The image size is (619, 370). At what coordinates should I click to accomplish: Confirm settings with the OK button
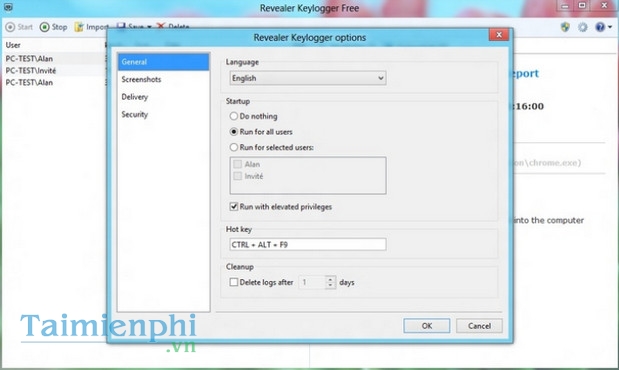click(x=426, y=326)
